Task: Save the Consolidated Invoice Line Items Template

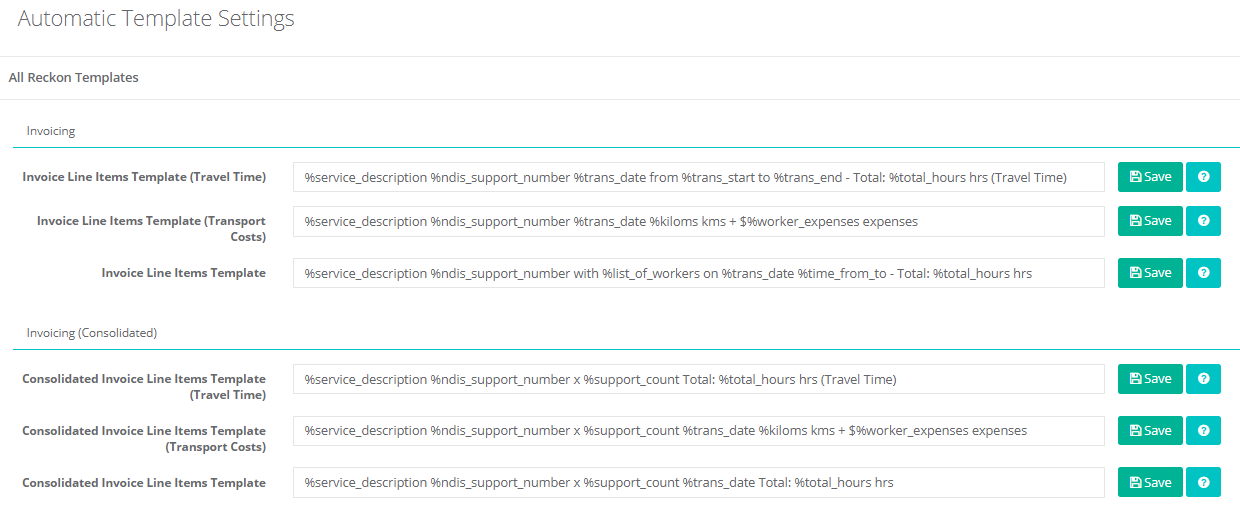Action: (1150, 483)
